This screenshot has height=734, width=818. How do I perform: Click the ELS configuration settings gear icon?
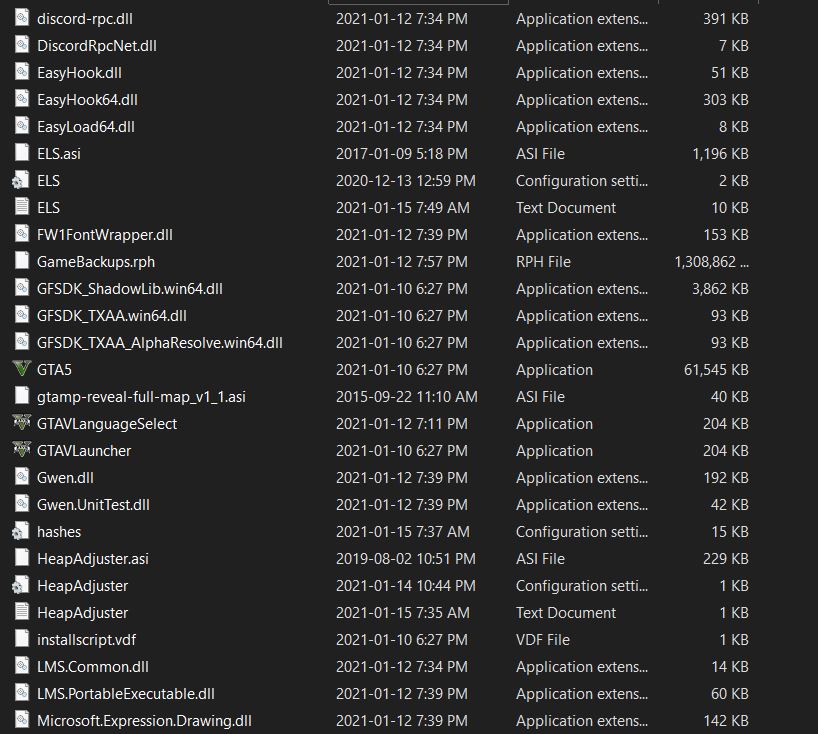[x=21, y=181]
